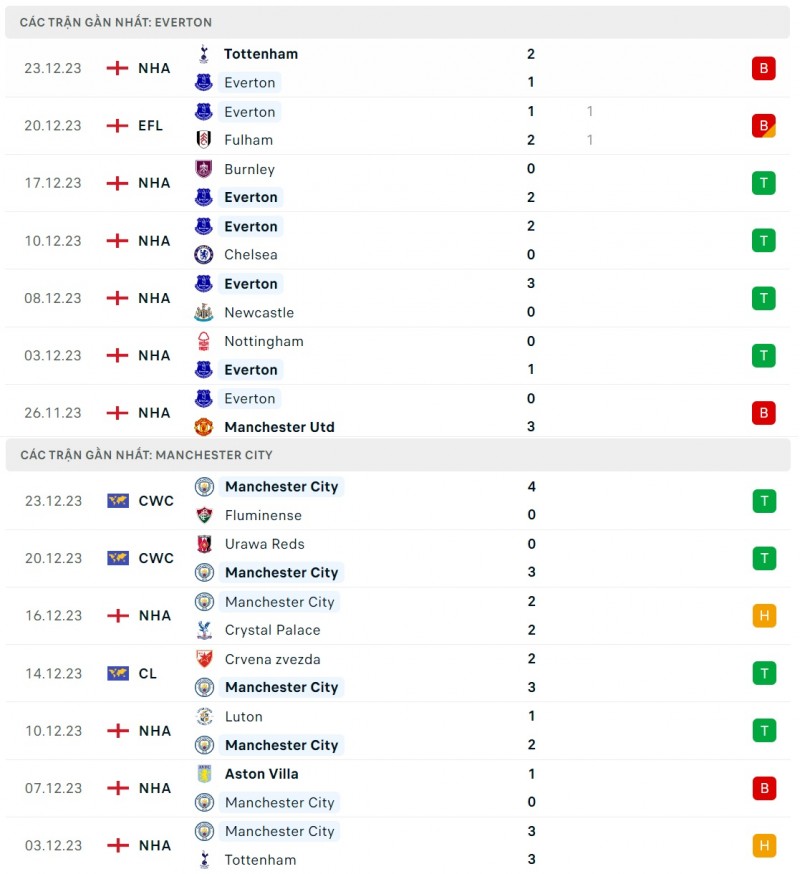Viewport: 800px width, 874px height.
Task: Open the Crvena zvezda team link
Action: (x=272, y=659)
